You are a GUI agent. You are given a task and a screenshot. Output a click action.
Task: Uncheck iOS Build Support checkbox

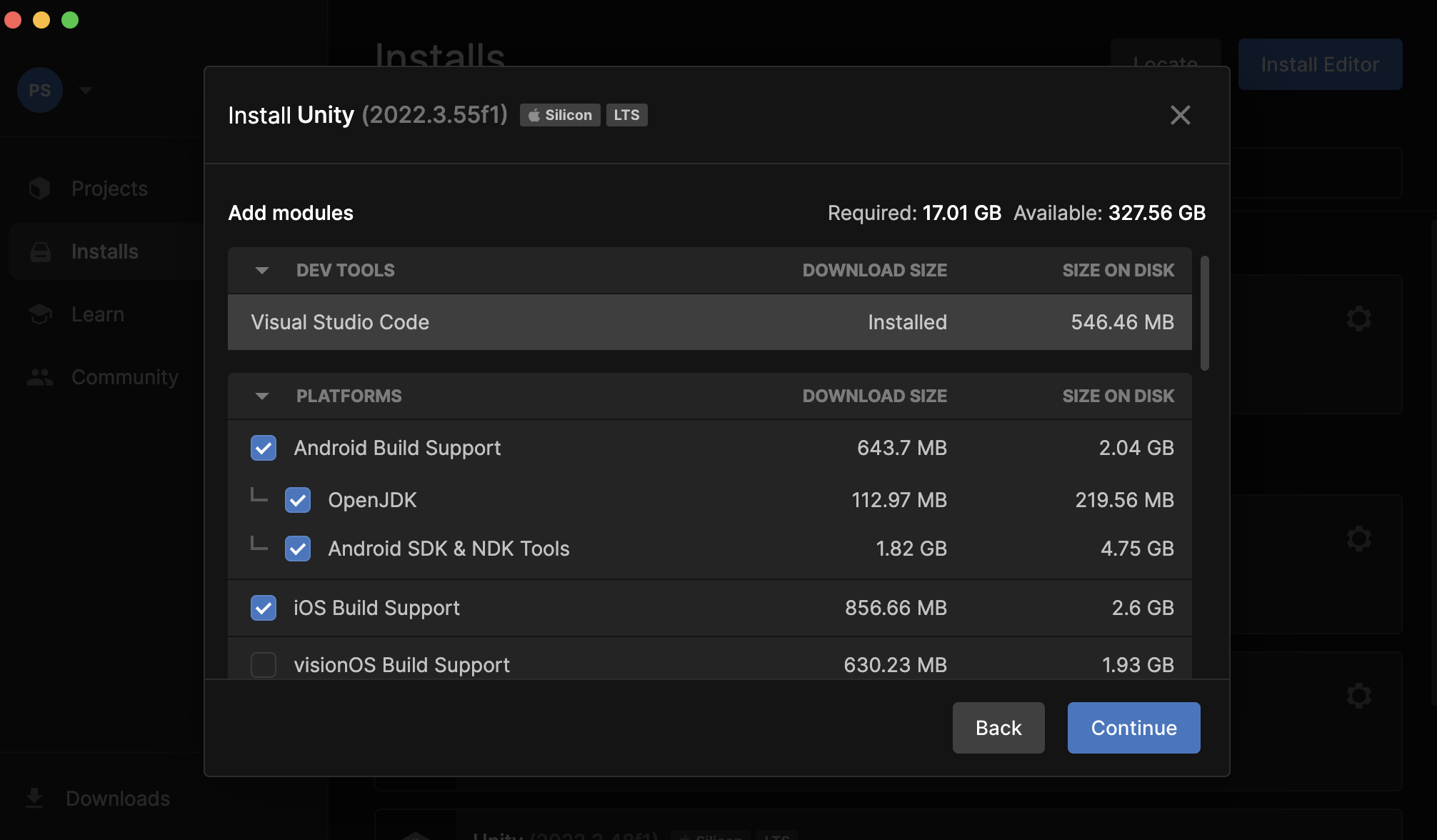pyautogui.click(x=264, y=608)
